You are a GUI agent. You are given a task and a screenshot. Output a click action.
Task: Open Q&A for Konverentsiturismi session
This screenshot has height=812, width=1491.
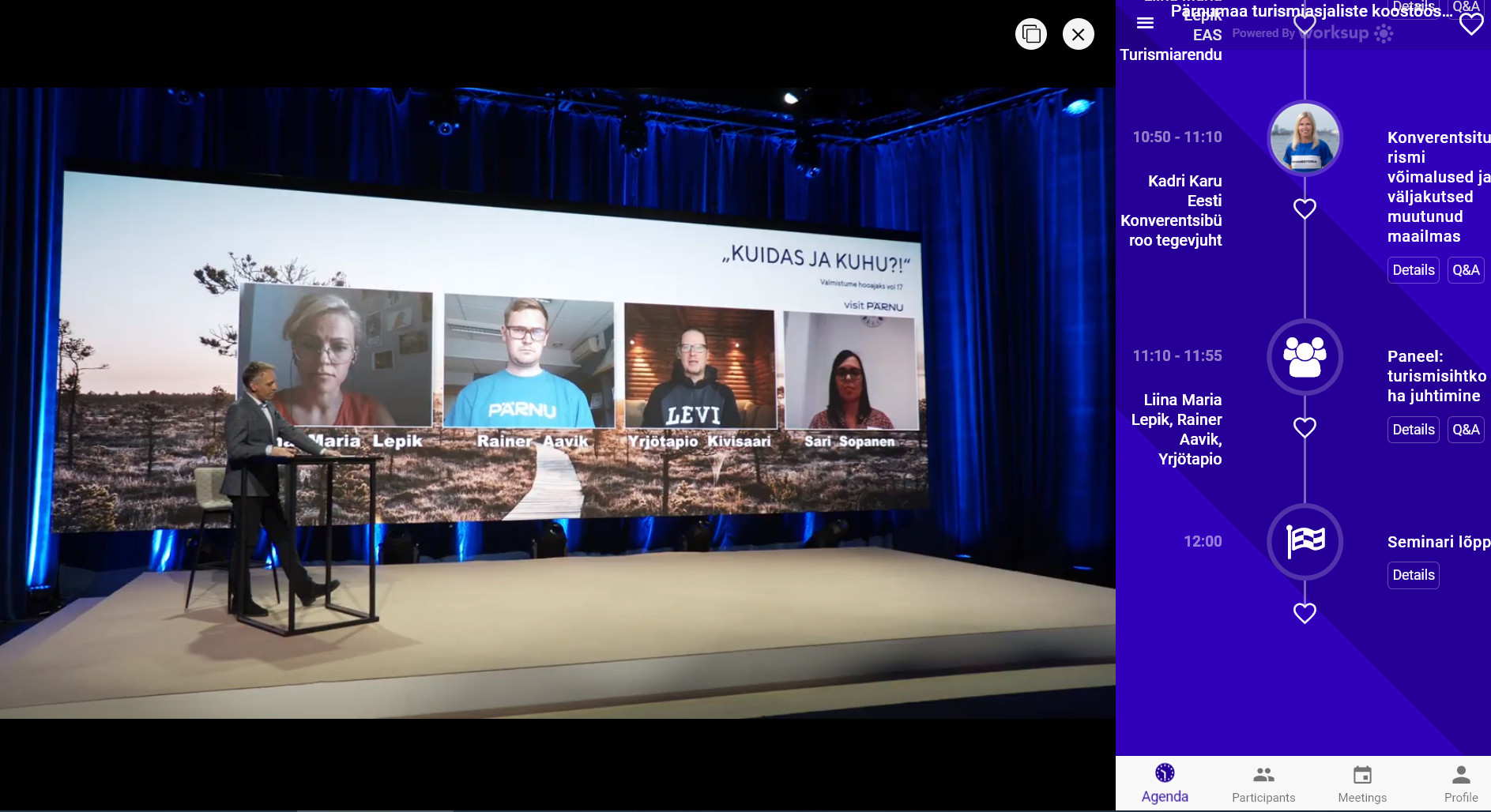pos(1466,270)
